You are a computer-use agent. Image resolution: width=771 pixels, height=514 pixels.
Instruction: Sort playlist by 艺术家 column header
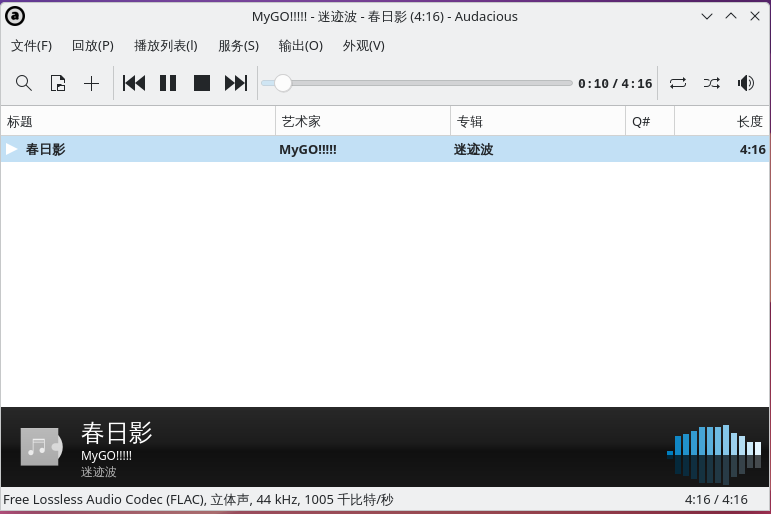[363, 121]
